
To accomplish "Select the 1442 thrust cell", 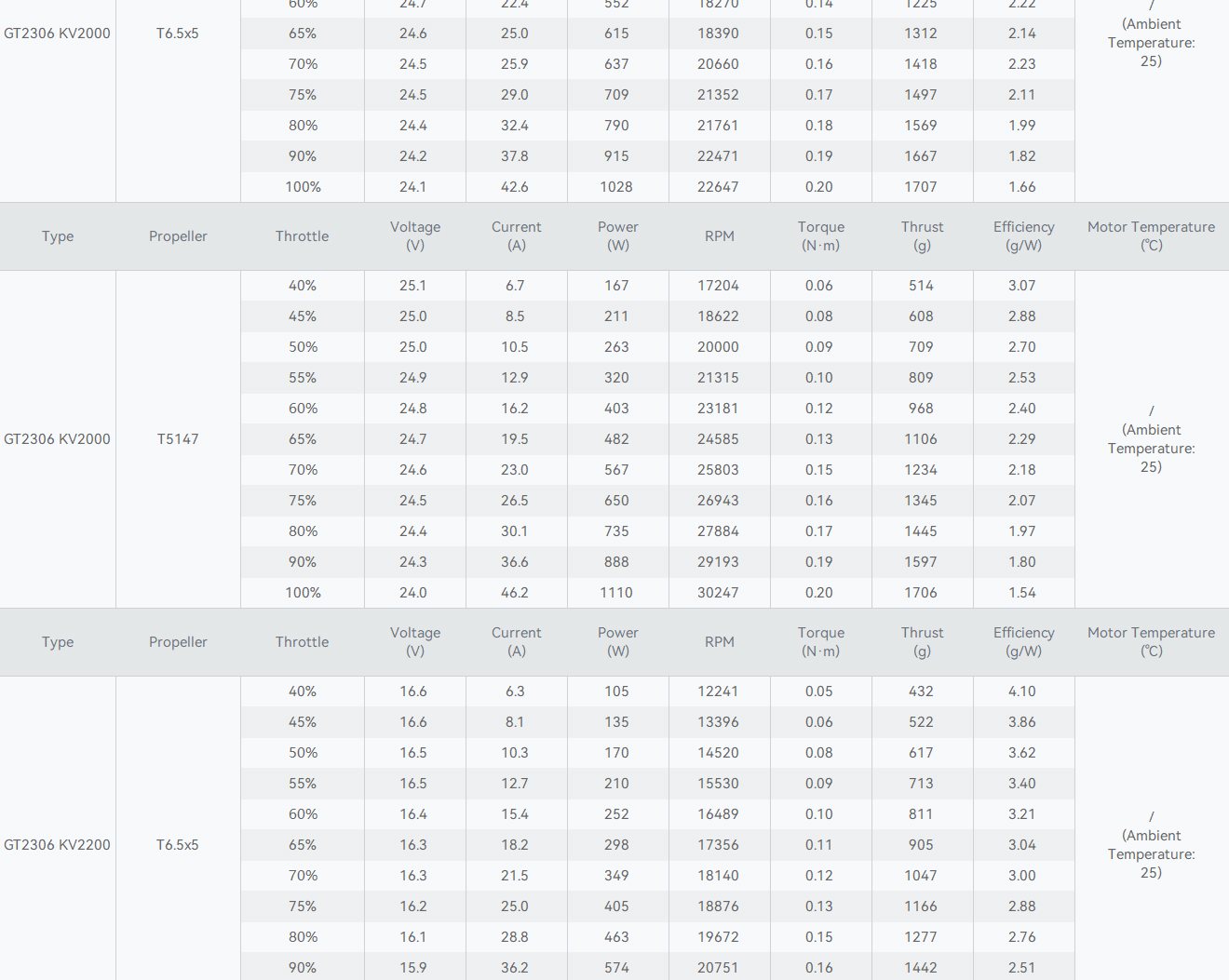I will 921,968.
